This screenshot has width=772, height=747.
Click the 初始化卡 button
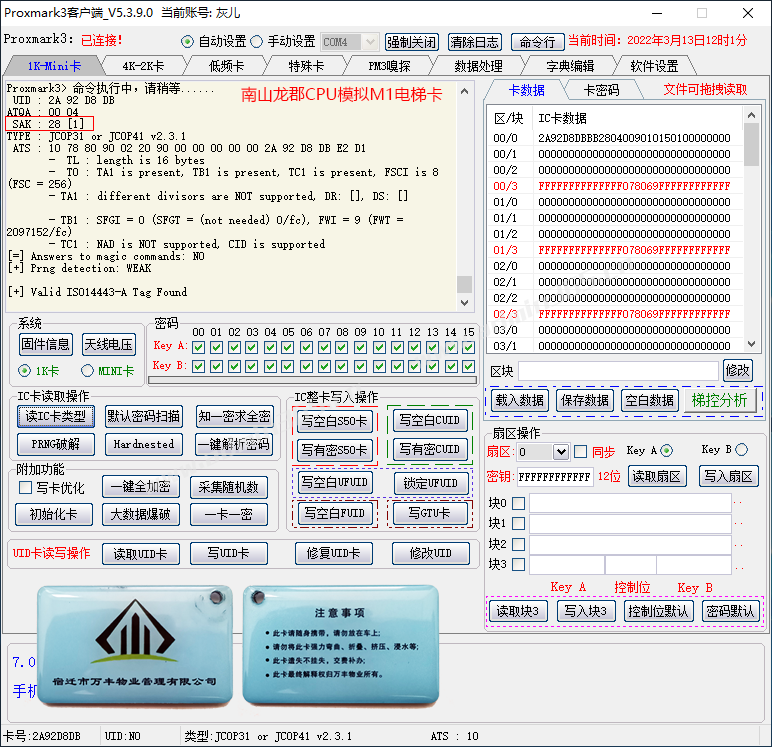point(54,515)
